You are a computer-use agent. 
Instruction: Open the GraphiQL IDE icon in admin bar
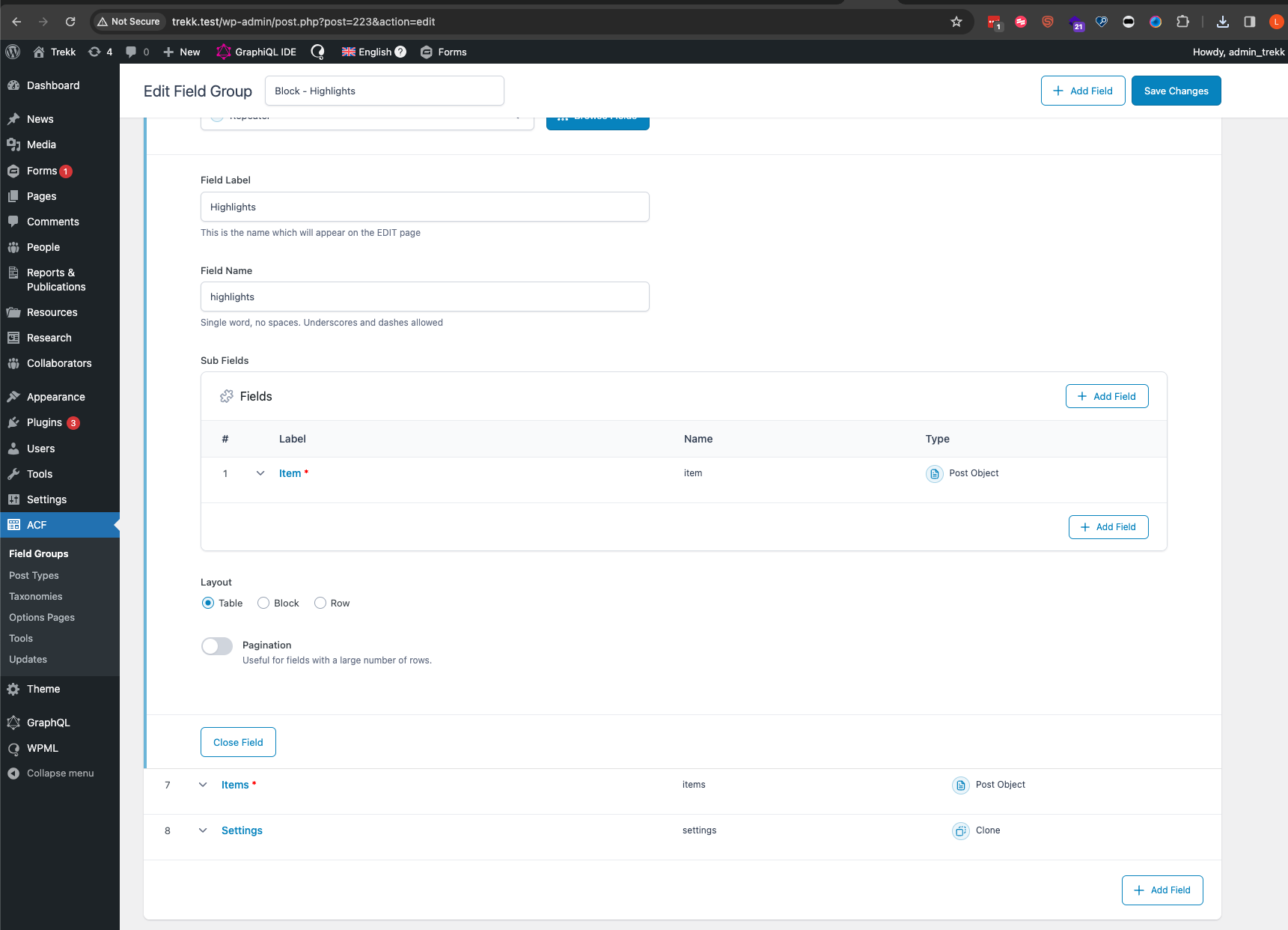coord(224,52)
